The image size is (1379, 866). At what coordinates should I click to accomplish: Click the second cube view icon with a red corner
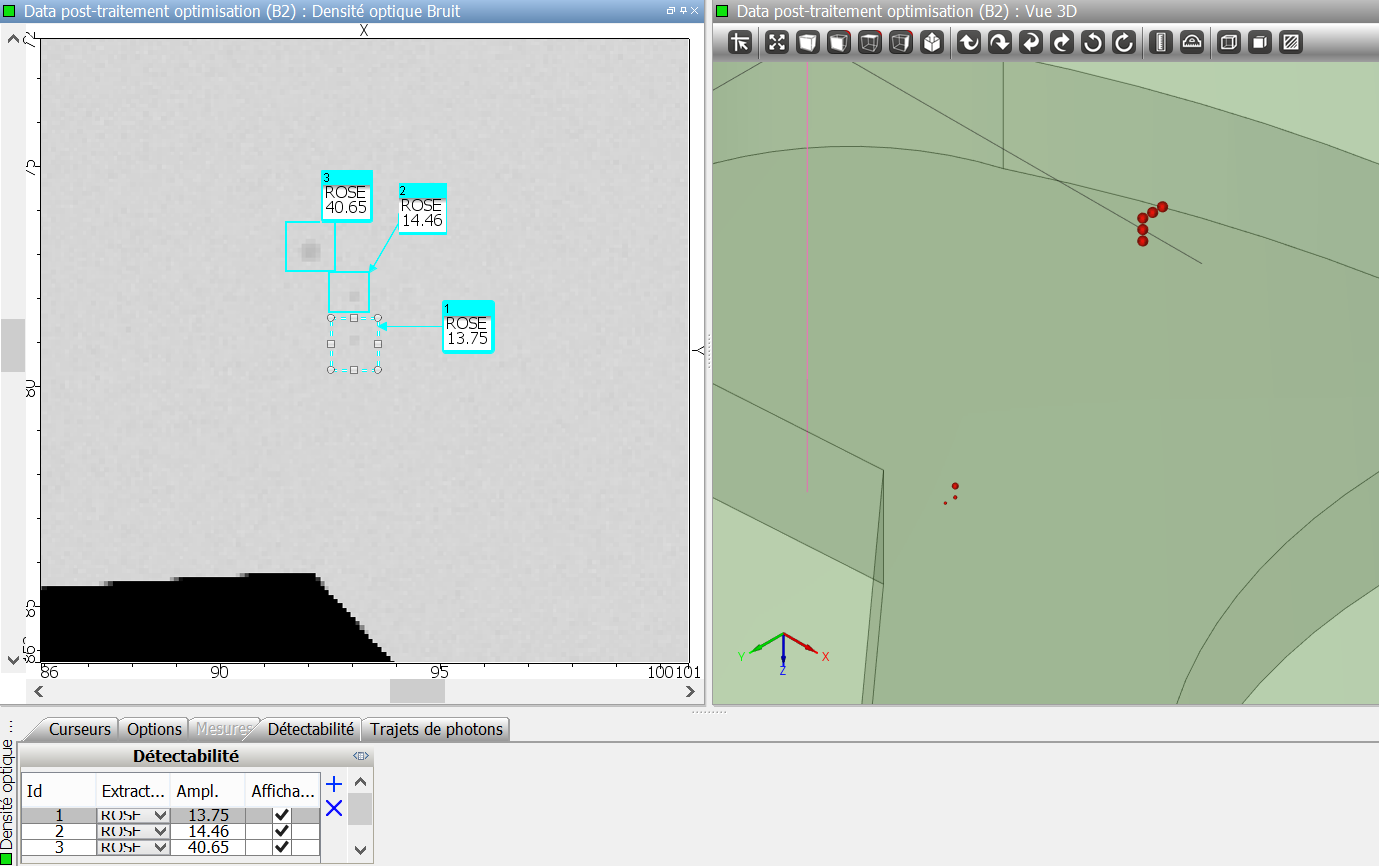(839, 43)
